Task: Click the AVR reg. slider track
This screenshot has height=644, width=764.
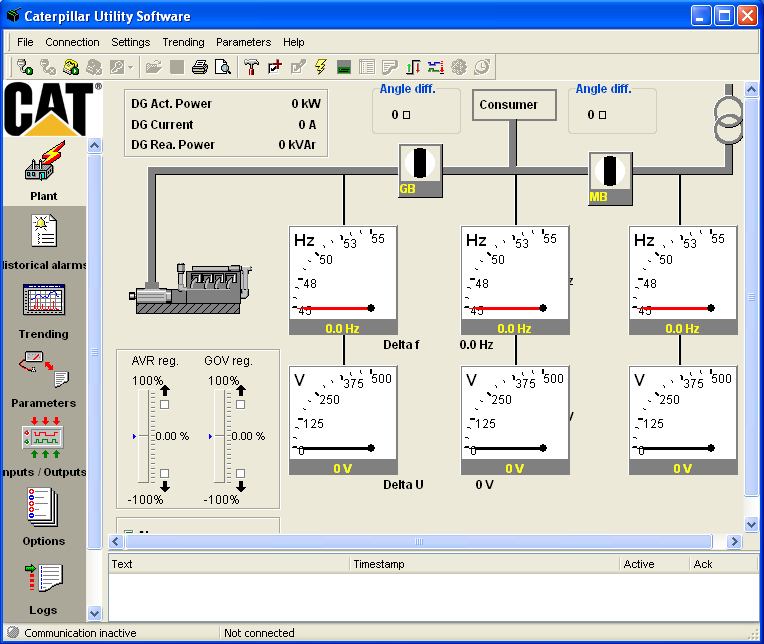Action: pyautogui.click(x=143, y=436)
